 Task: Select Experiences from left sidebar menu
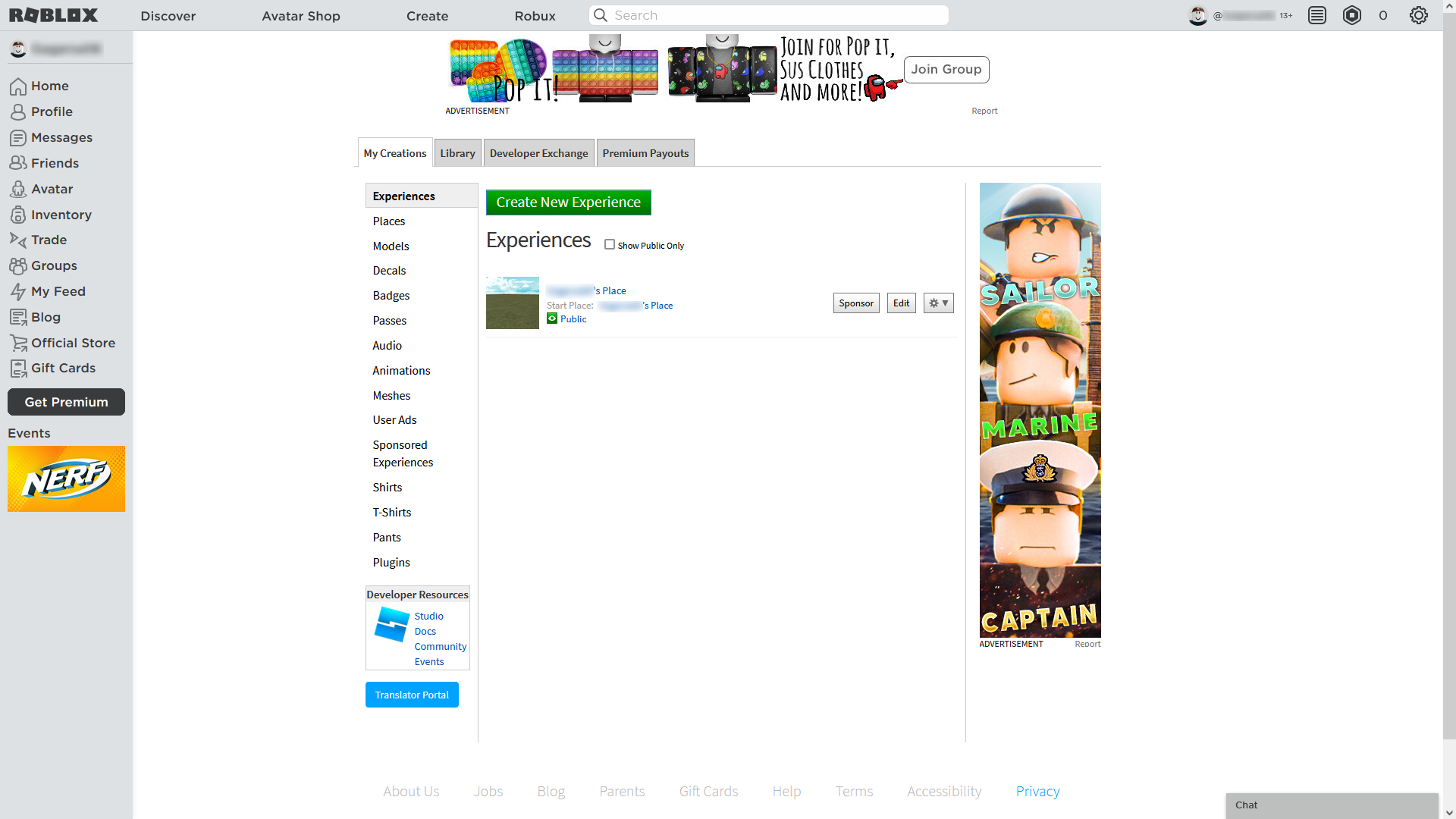click(x=403, y=195)
